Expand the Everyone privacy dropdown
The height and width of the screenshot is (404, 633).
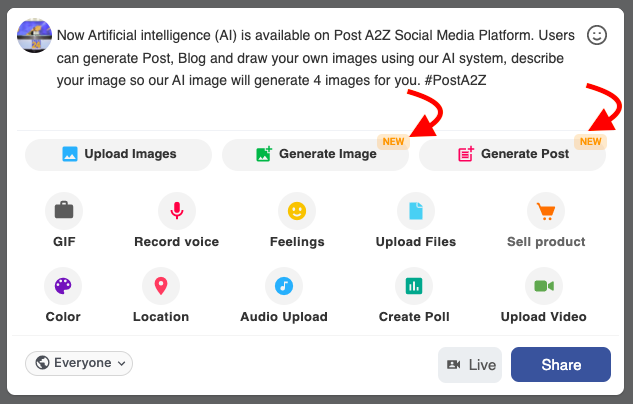coord(79,363)
